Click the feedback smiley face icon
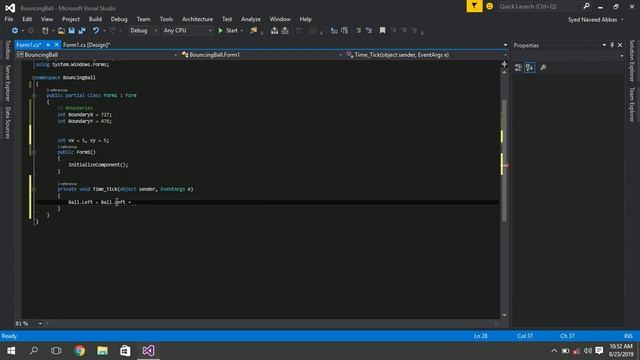640x360 pixels. click(x=489, y=7)
